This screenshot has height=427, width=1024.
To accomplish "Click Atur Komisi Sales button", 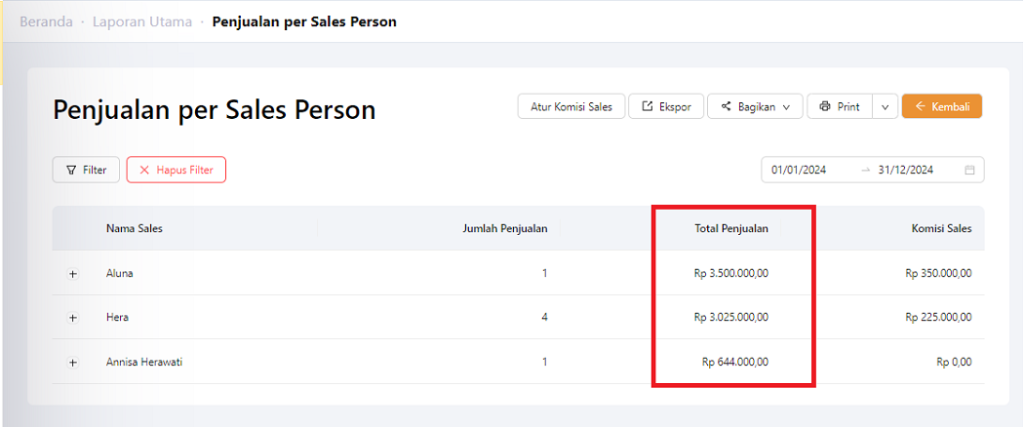I will (571, 106).
